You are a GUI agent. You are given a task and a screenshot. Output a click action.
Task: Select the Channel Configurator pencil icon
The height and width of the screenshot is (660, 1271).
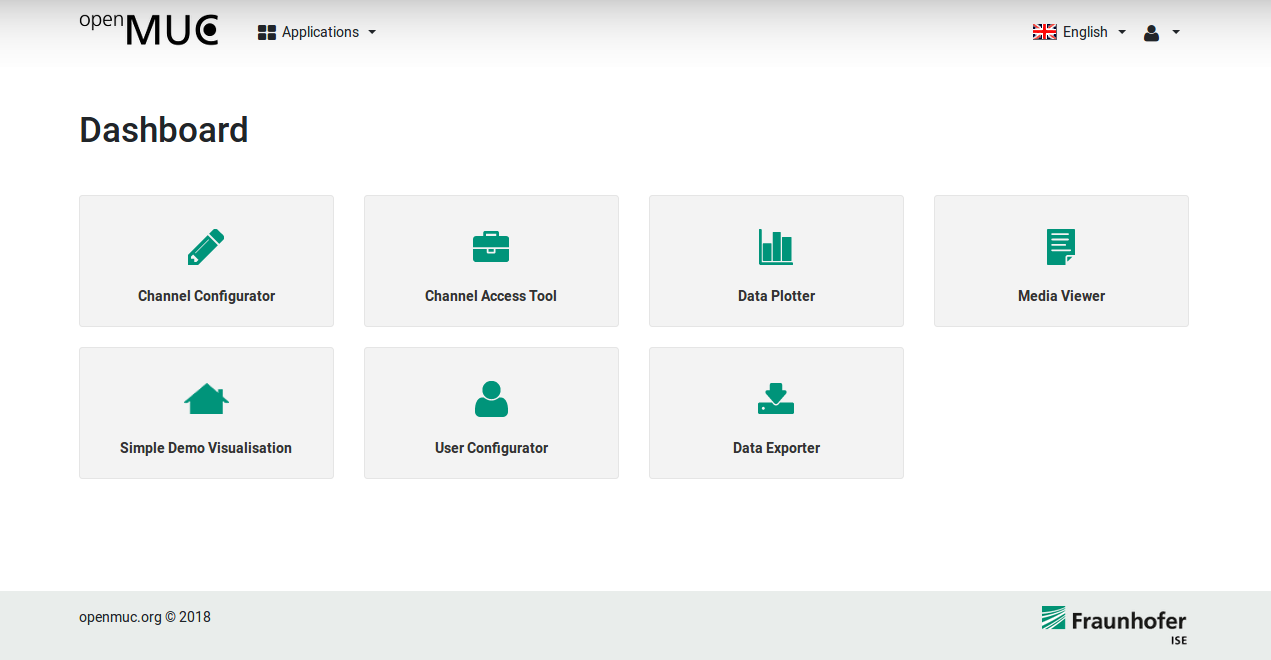(x=206, y=246)
